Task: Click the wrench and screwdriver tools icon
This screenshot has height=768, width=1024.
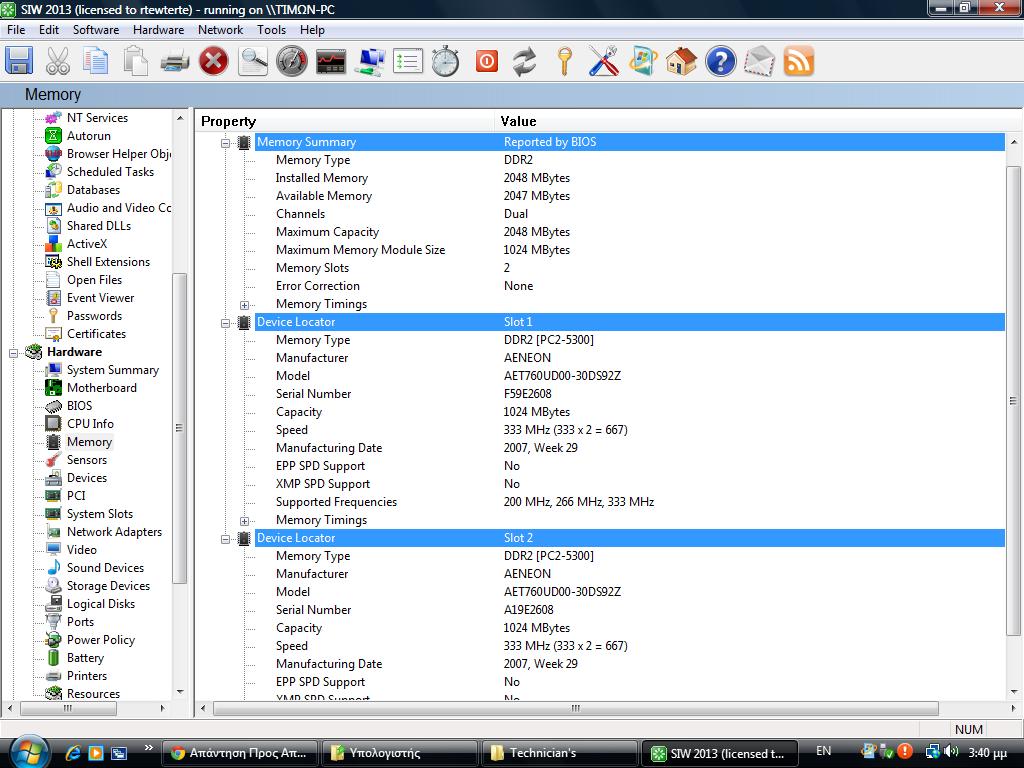Action: 603,61
